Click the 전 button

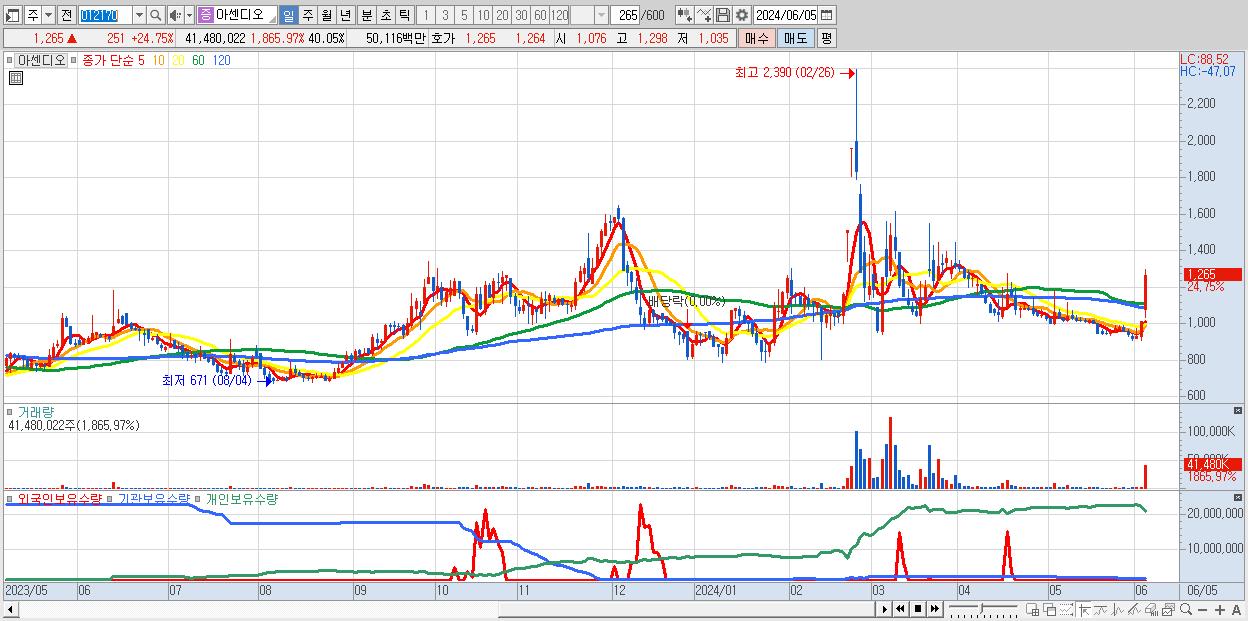pyautogui.click(x=65, y=15)
